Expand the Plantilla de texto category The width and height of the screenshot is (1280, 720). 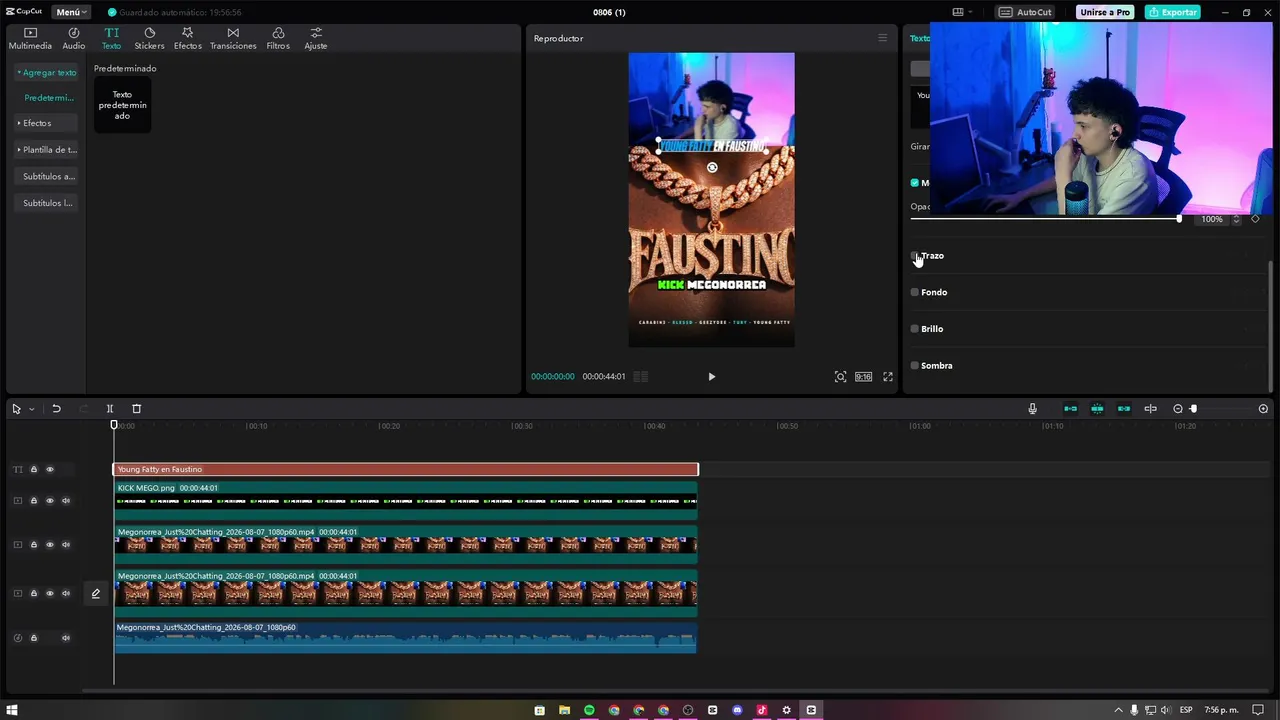coord(48,150)
